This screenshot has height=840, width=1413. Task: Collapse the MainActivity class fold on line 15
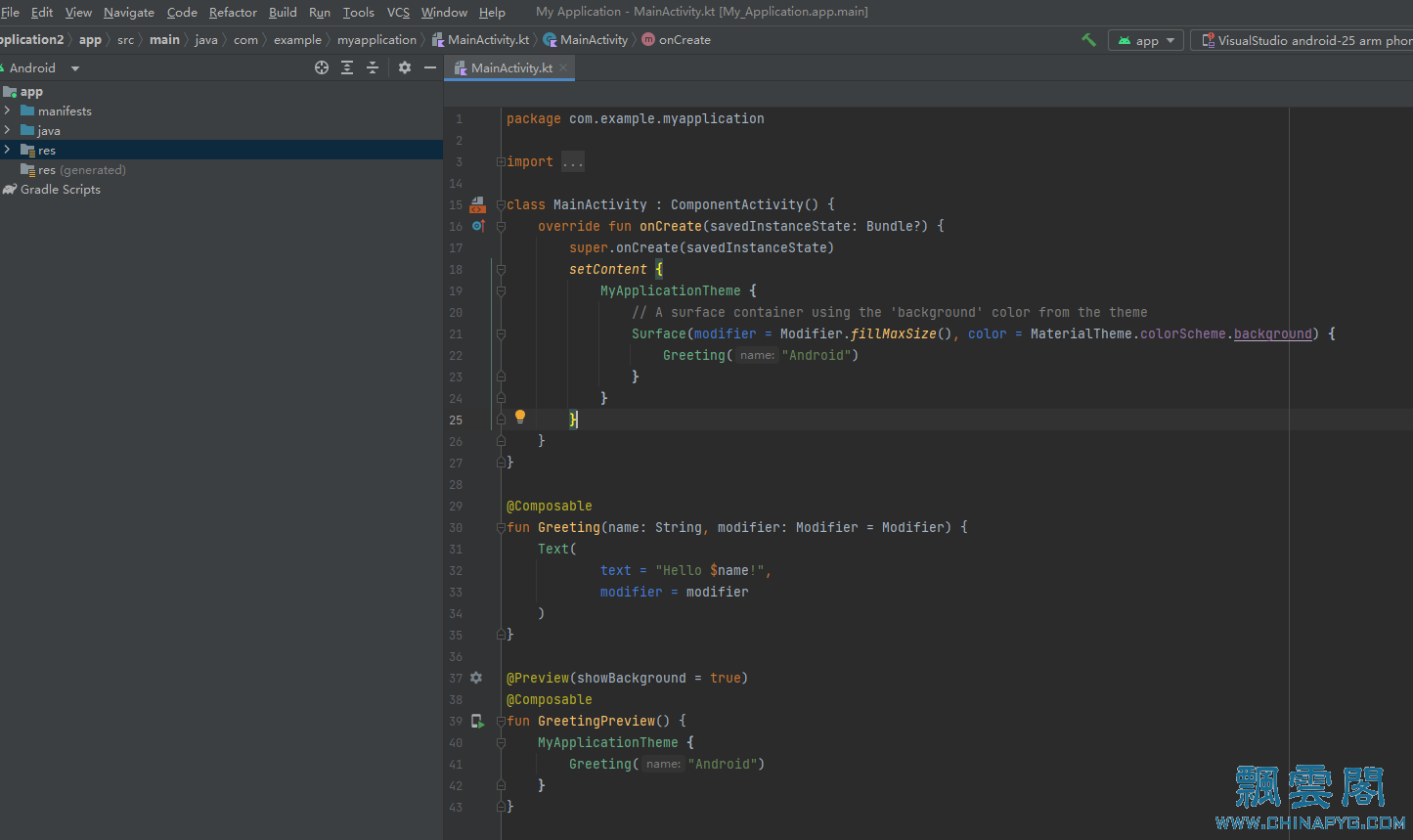coord(501,204)
